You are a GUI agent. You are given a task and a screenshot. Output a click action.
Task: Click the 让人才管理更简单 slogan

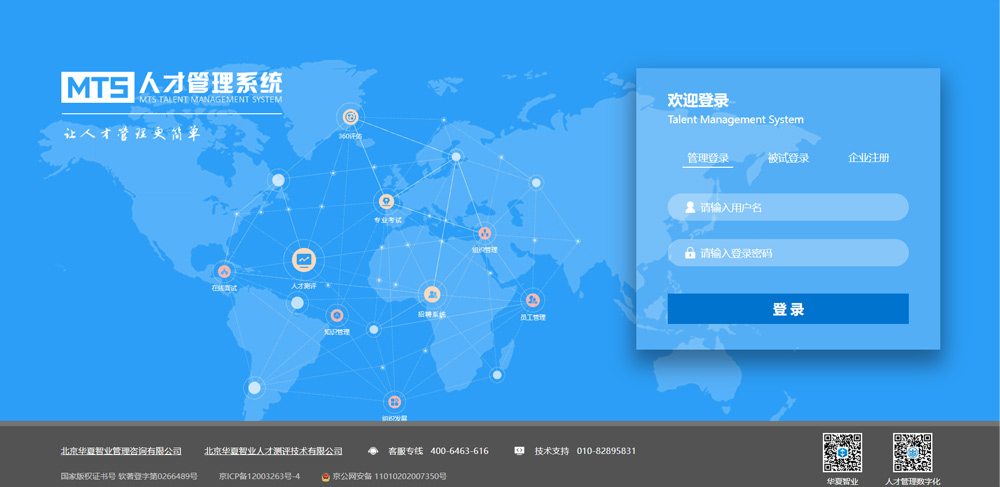[132, 134]
